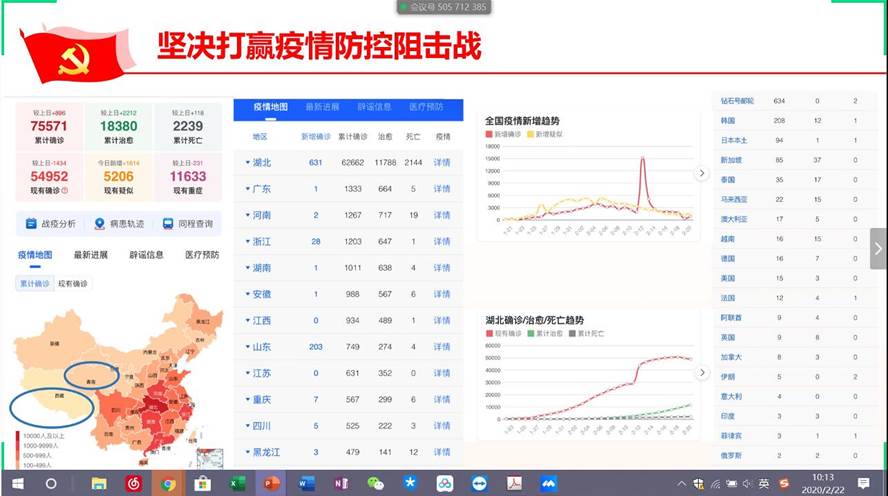The width and height of the screenshot is (888, 496).
Task: Open the 同程查询 bus icon
Action: pyautogui.click(x=169, y=224)
